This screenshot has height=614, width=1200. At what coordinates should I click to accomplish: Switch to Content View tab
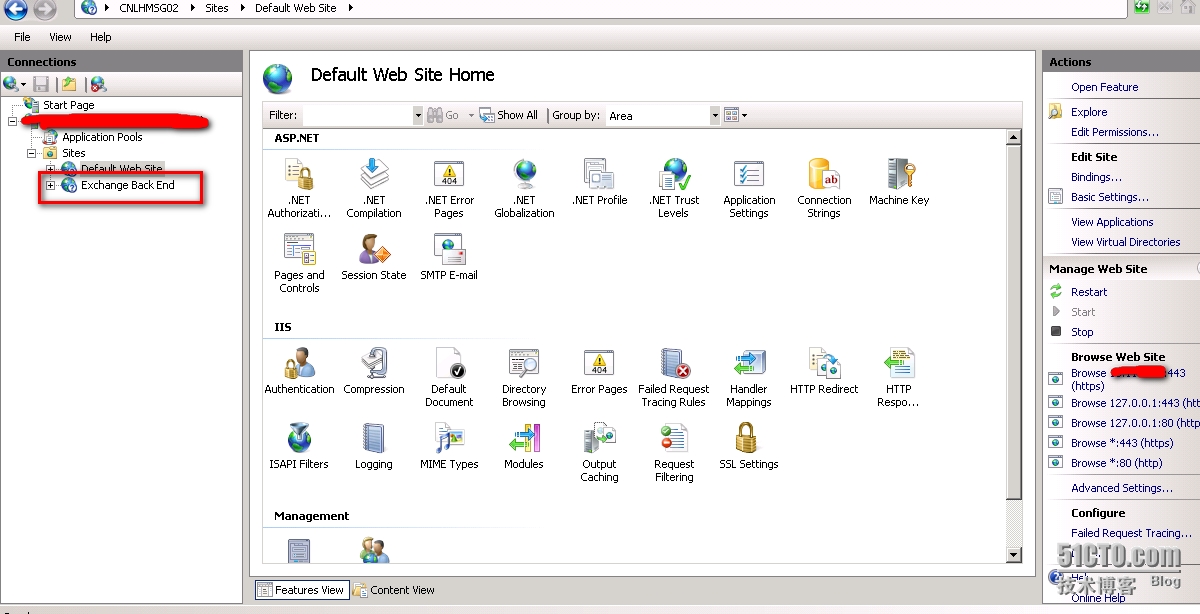coord(394,590)
